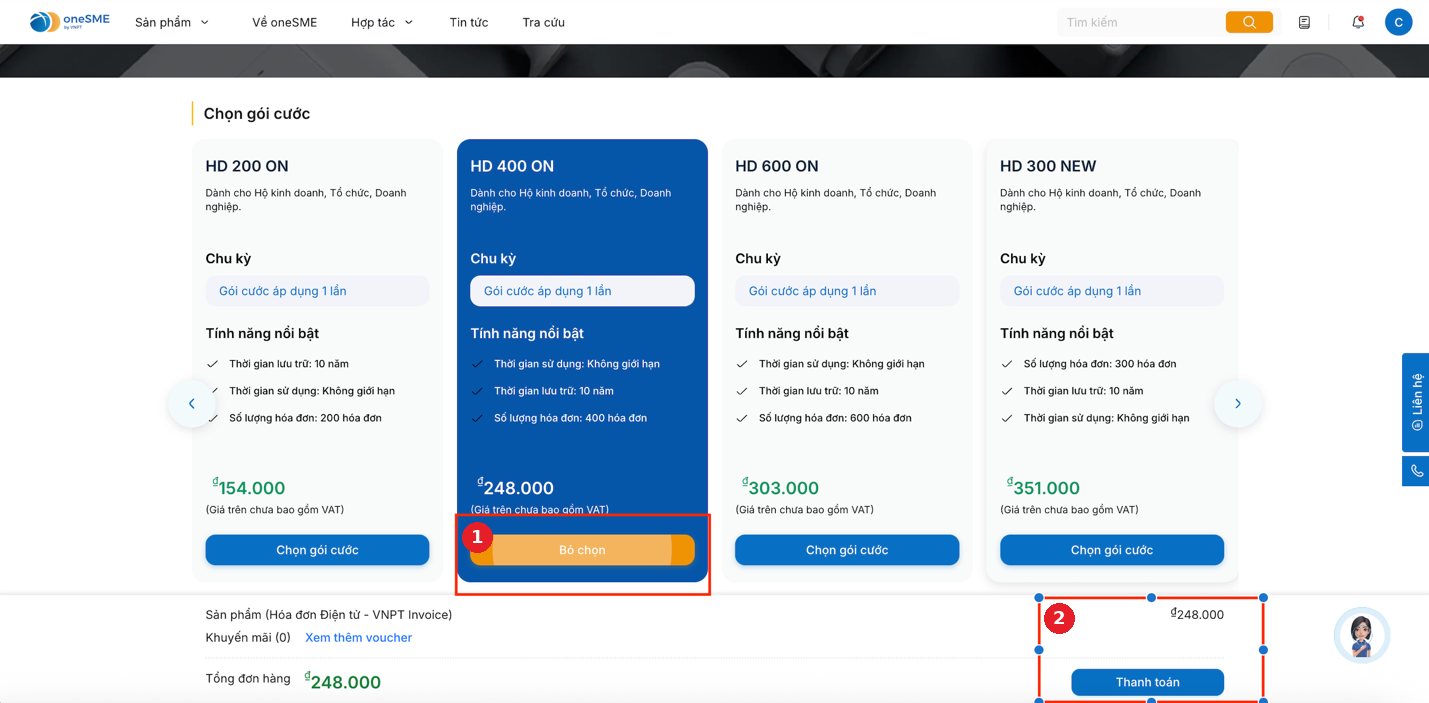Click the phone icon on the side

[1416, 471]
